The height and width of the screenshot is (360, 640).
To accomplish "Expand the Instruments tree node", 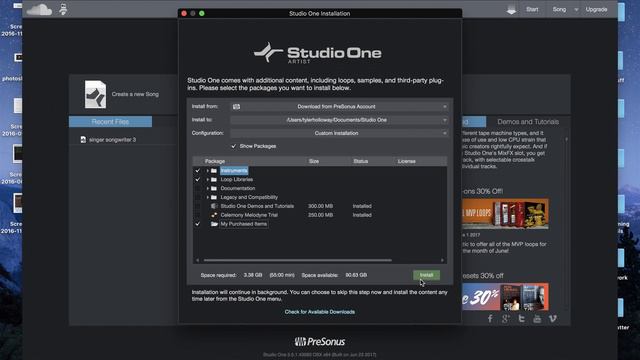I will [207, 171].
